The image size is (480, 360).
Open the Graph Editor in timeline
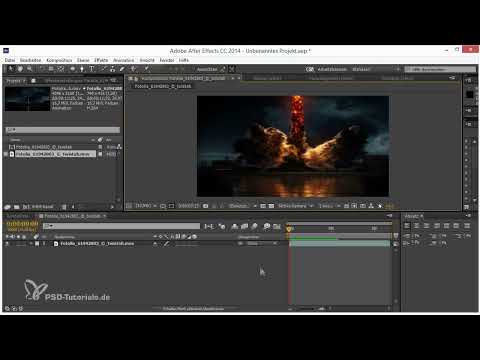click(x=277, y=226)
